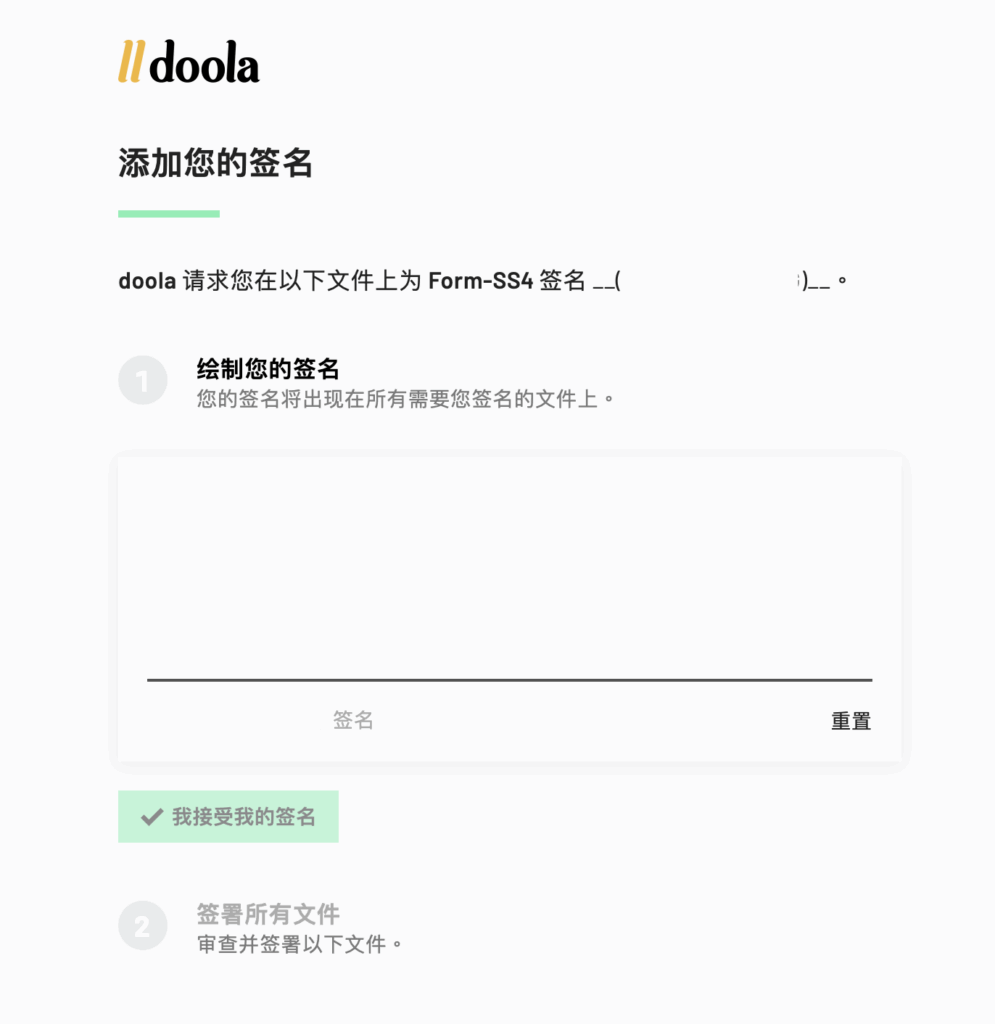Click the blank parenthesized area after 签名

(x=710, y=281)
